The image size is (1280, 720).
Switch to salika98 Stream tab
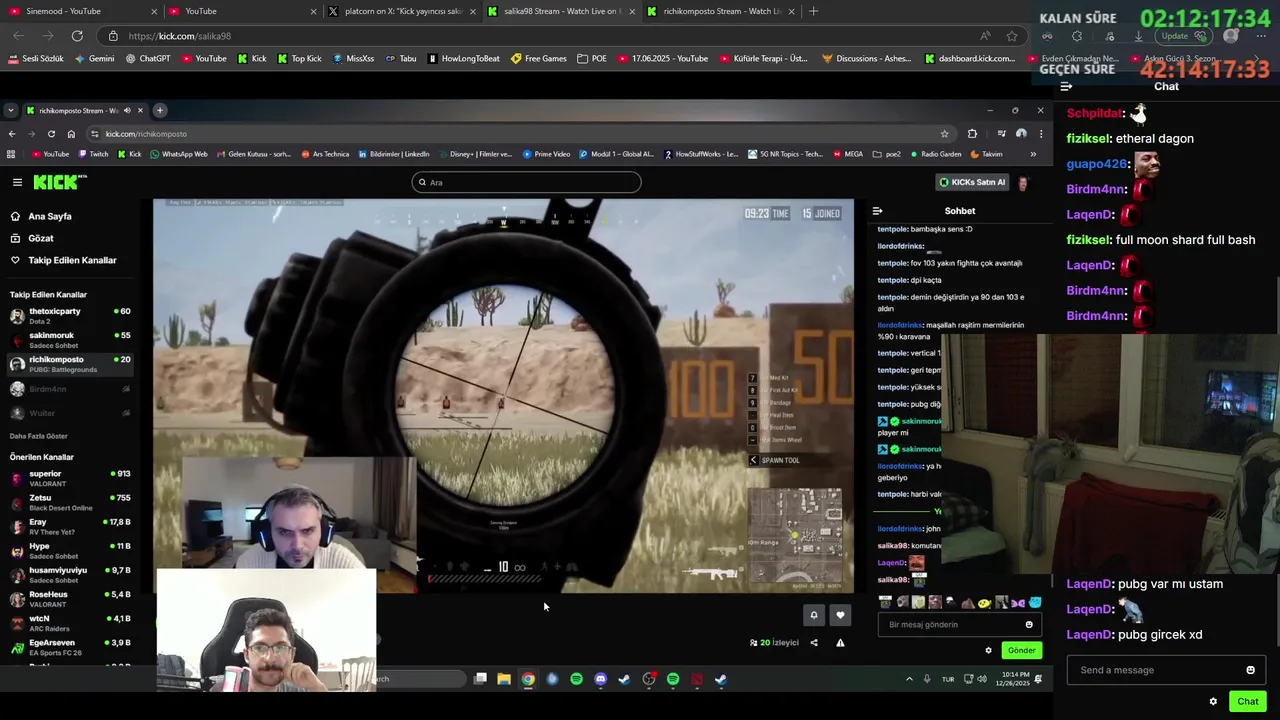coord(562,11)
